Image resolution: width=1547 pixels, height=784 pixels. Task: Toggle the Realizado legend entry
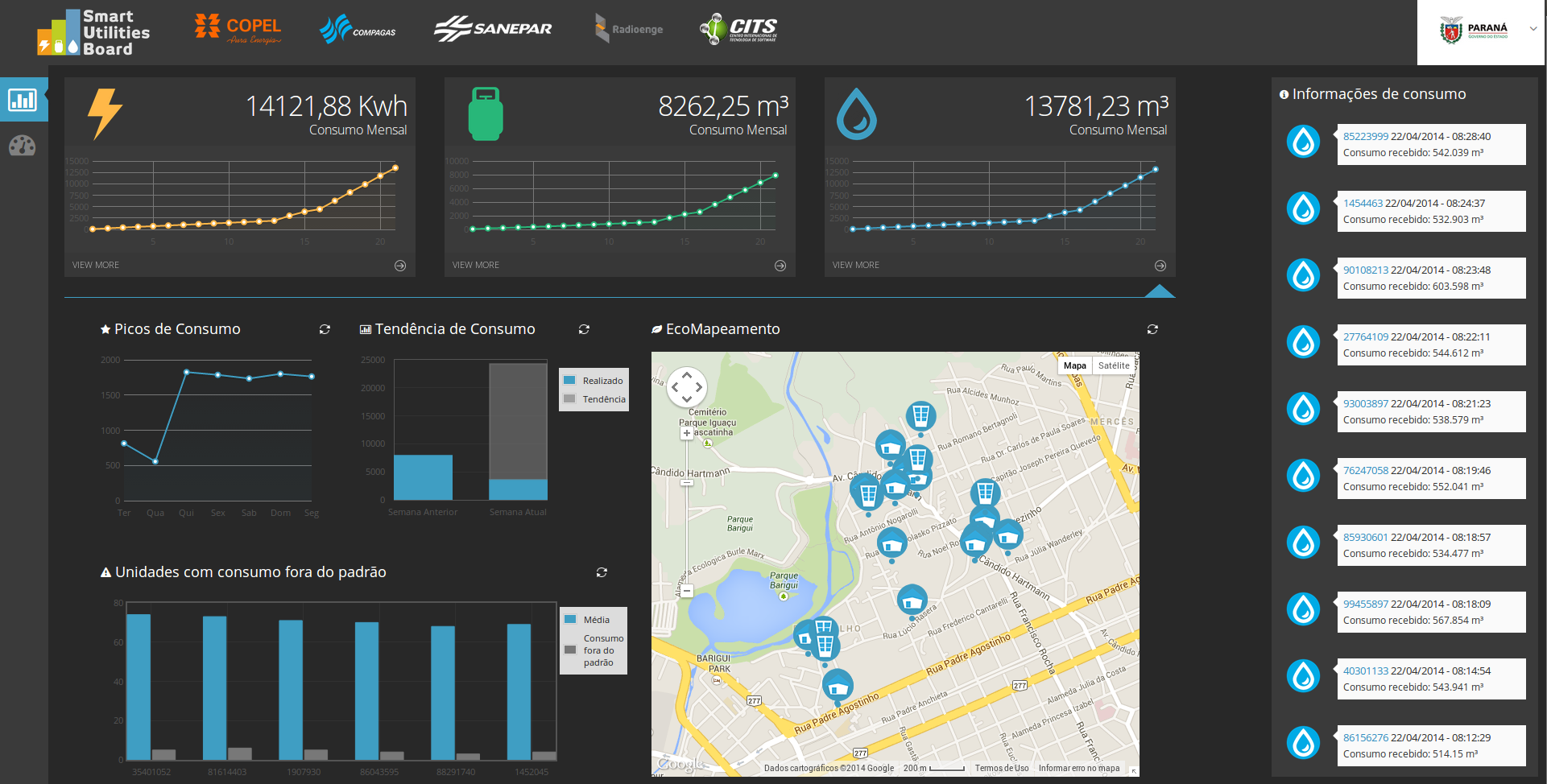coord(594,381)
